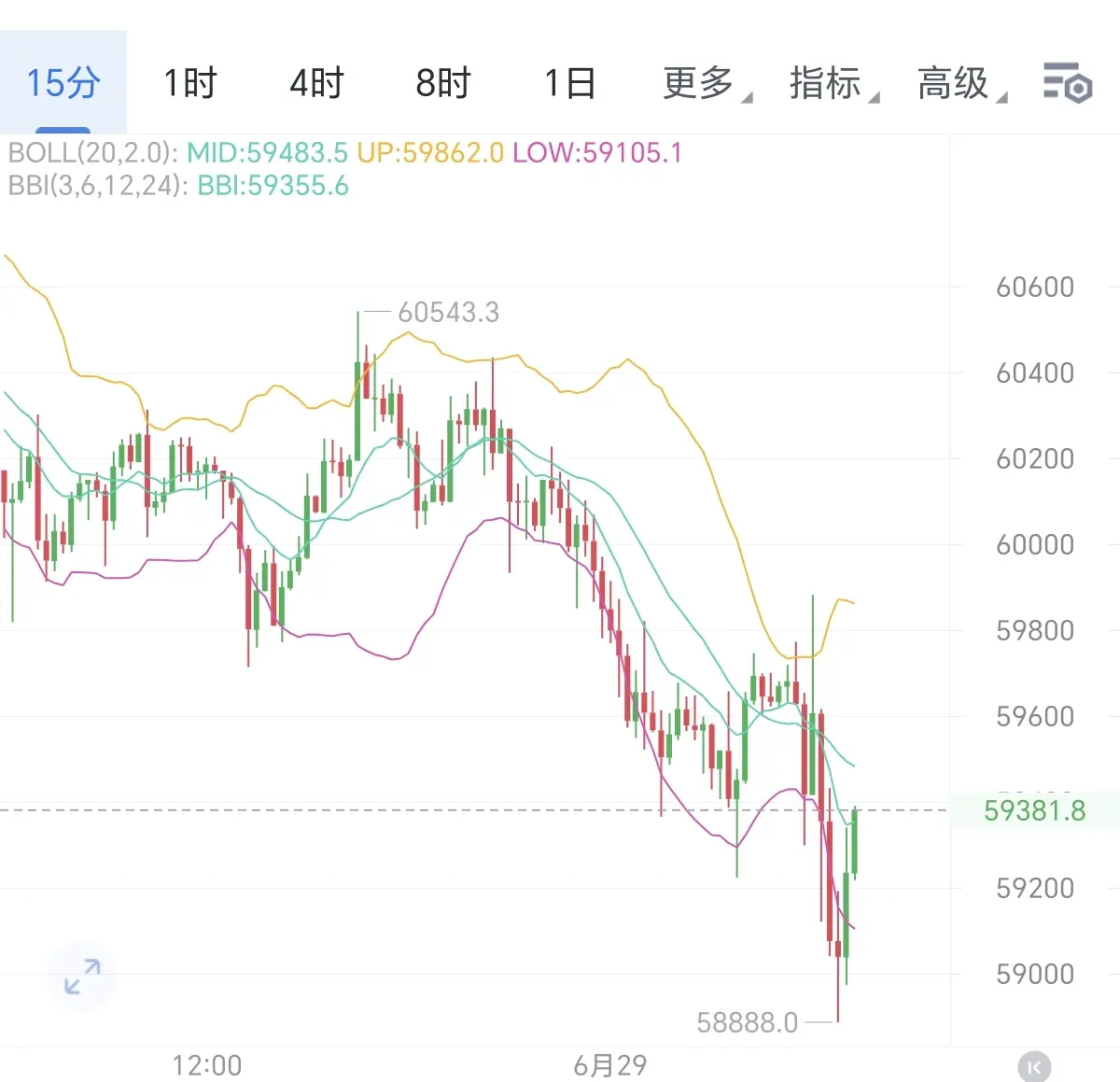
Task: Tap the current price tag 59381.8
Action: [x=1035, y=810]
